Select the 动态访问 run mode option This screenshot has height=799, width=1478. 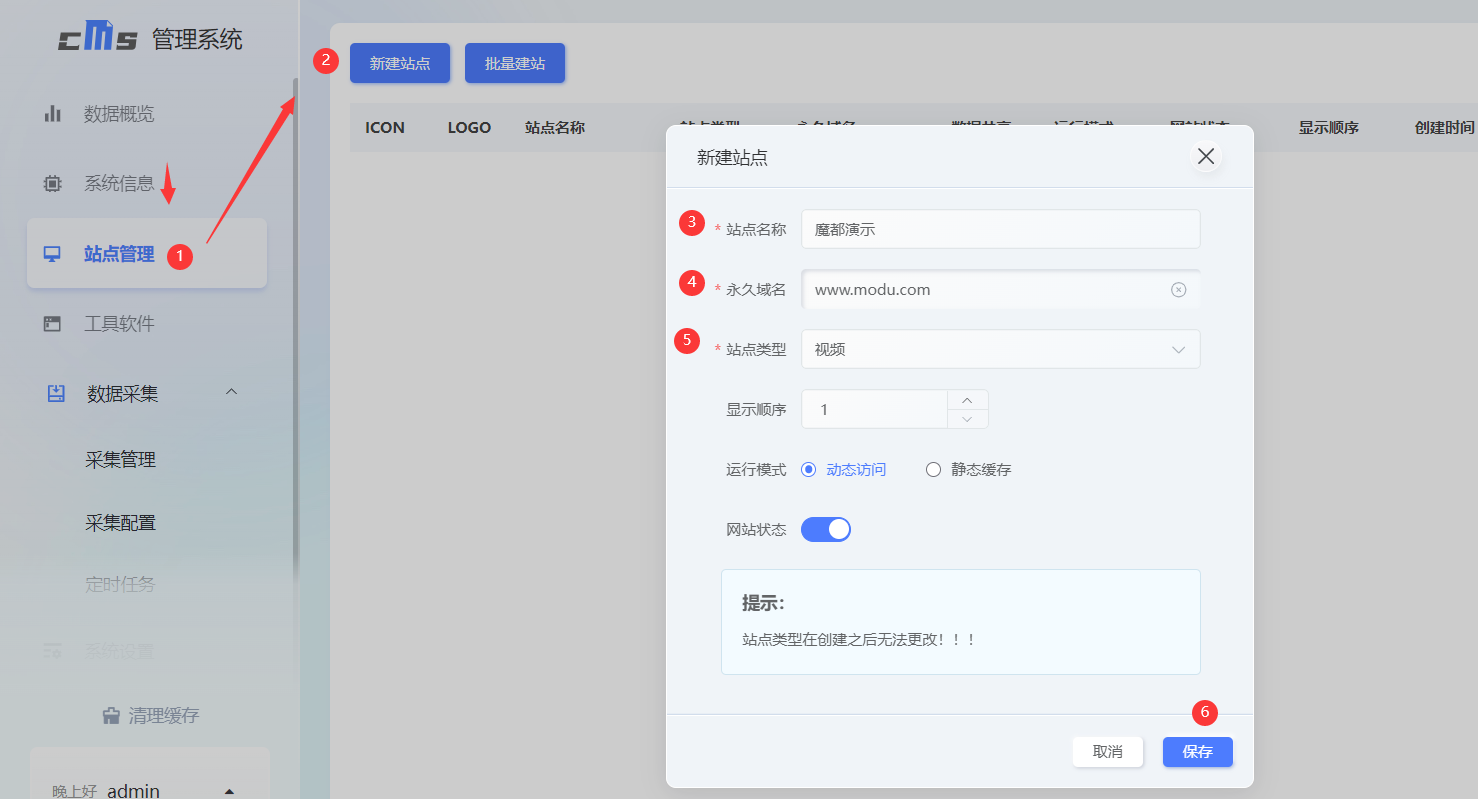808,469
